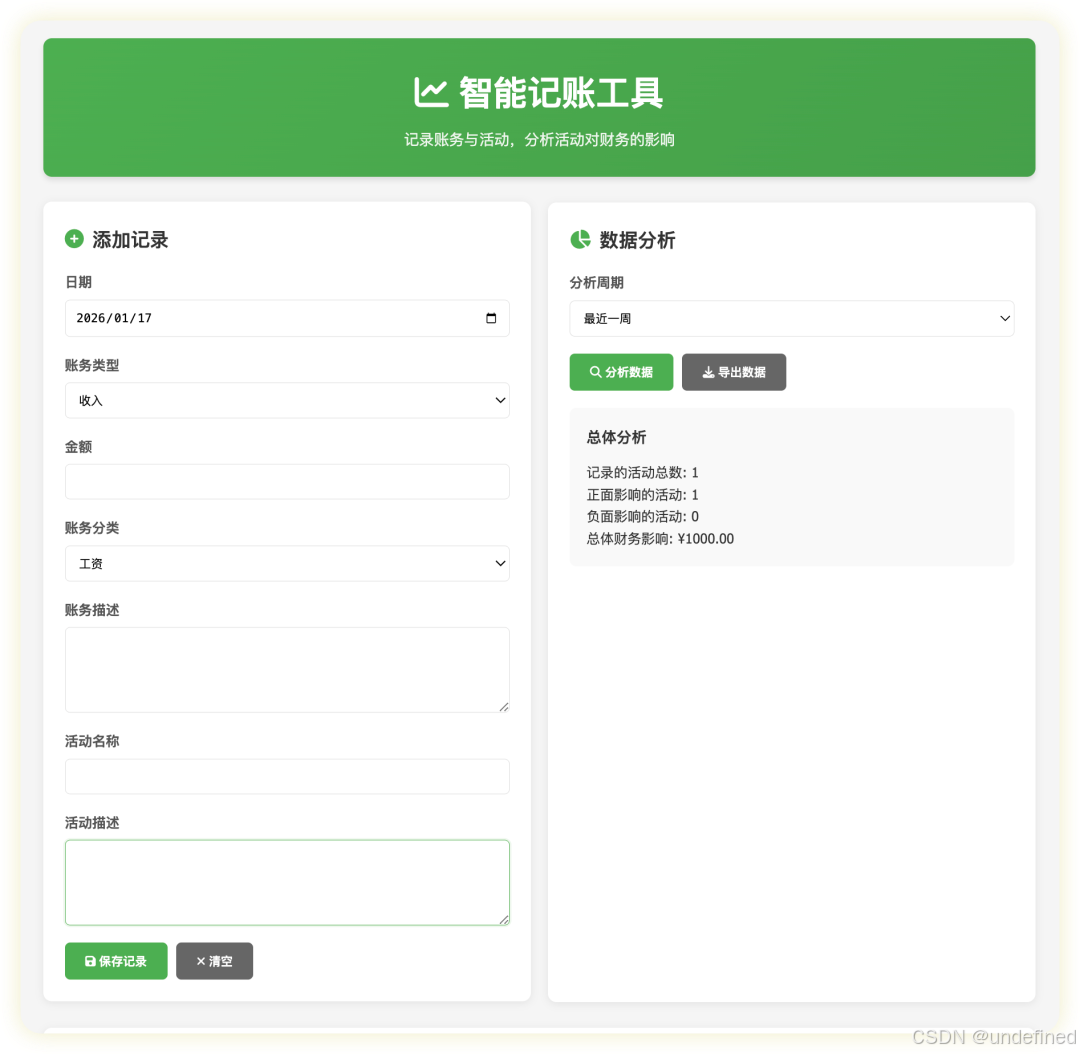Click the 日期 field label
This screenshot has width=1080, height=1054.
tap(79, 282)
